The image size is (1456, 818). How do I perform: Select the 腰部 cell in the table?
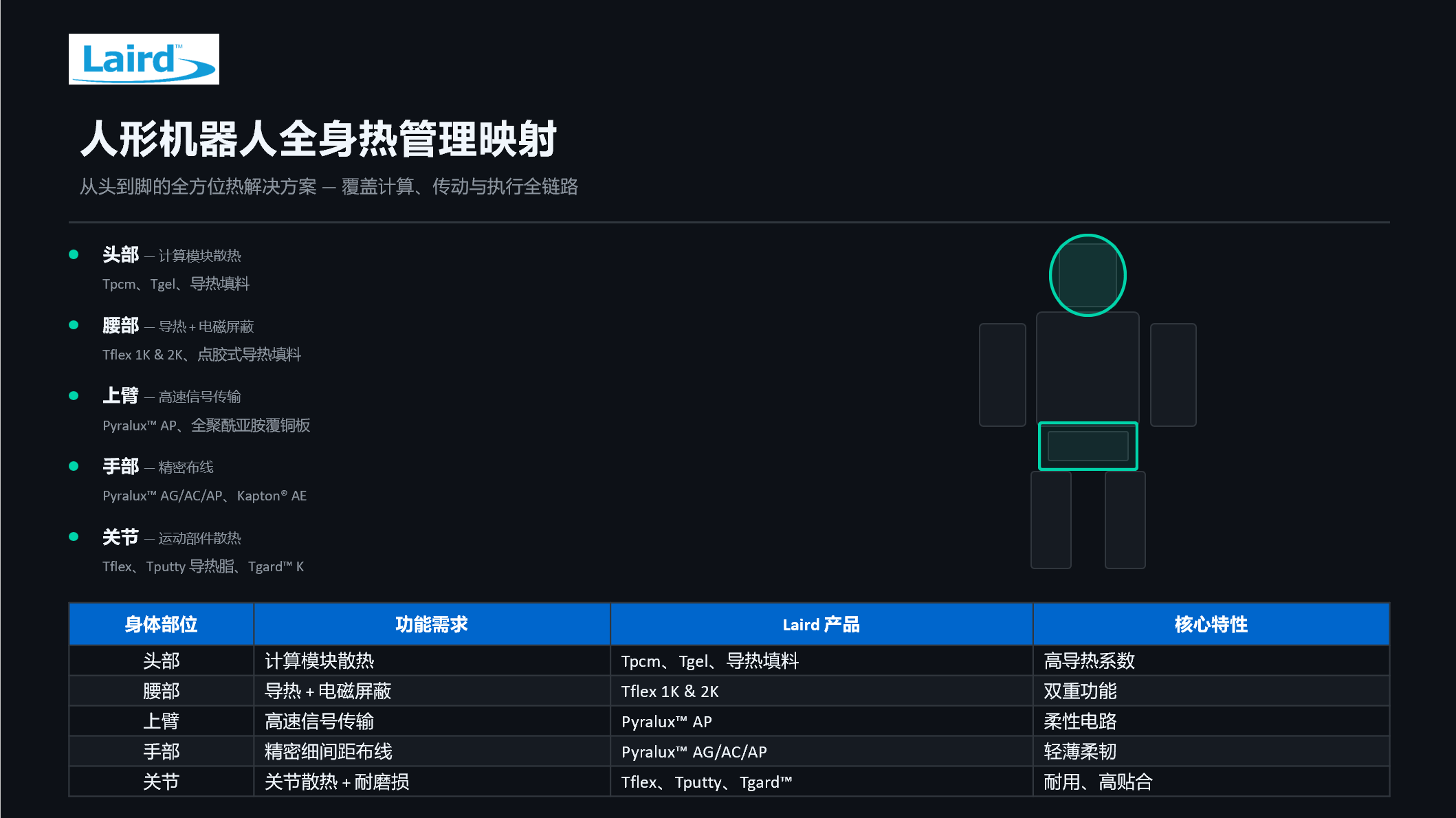click(162, 691)
